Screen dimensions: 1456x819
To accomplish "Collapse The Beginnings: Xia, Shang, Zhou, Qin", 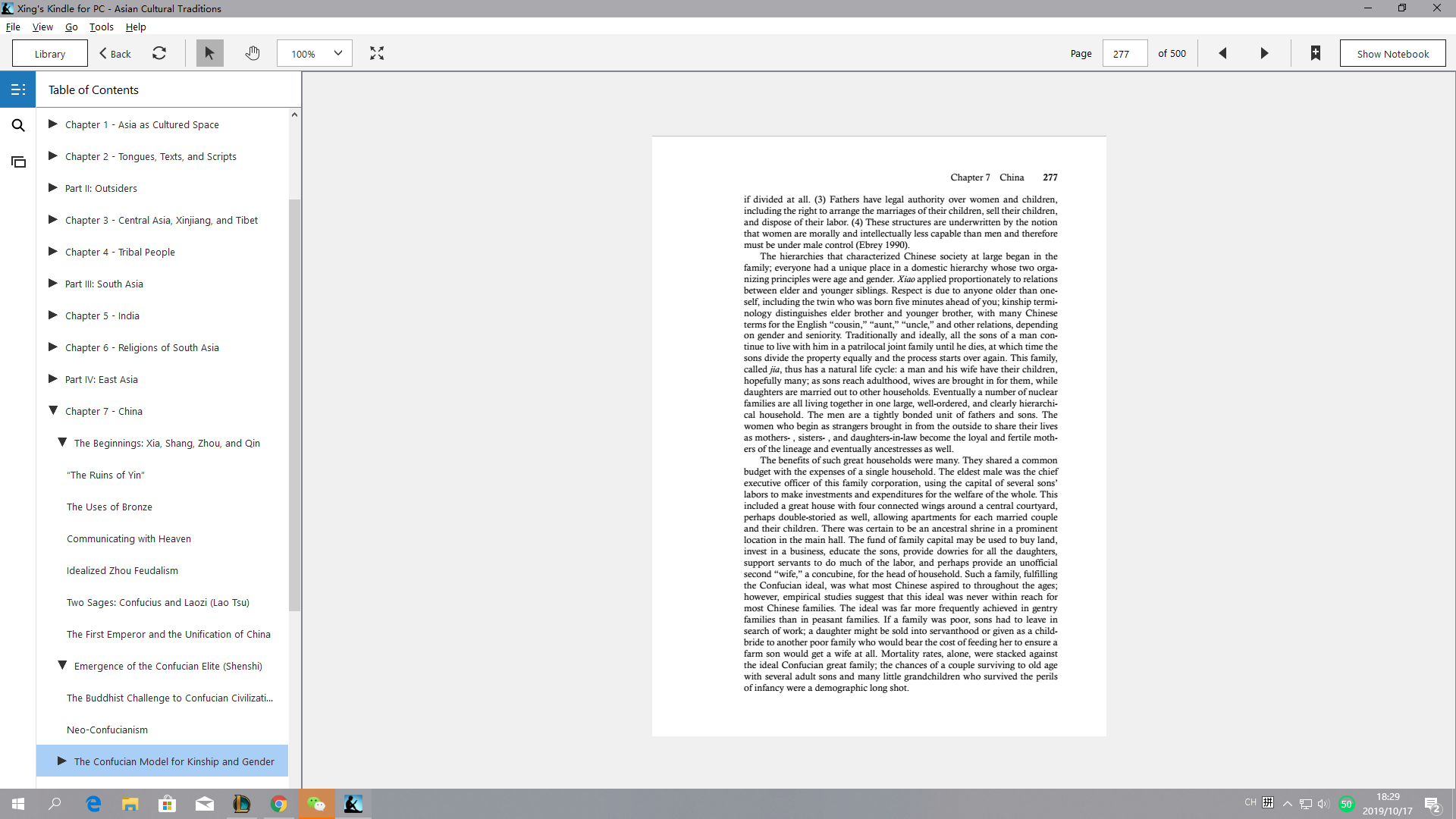I will (62, 443).
